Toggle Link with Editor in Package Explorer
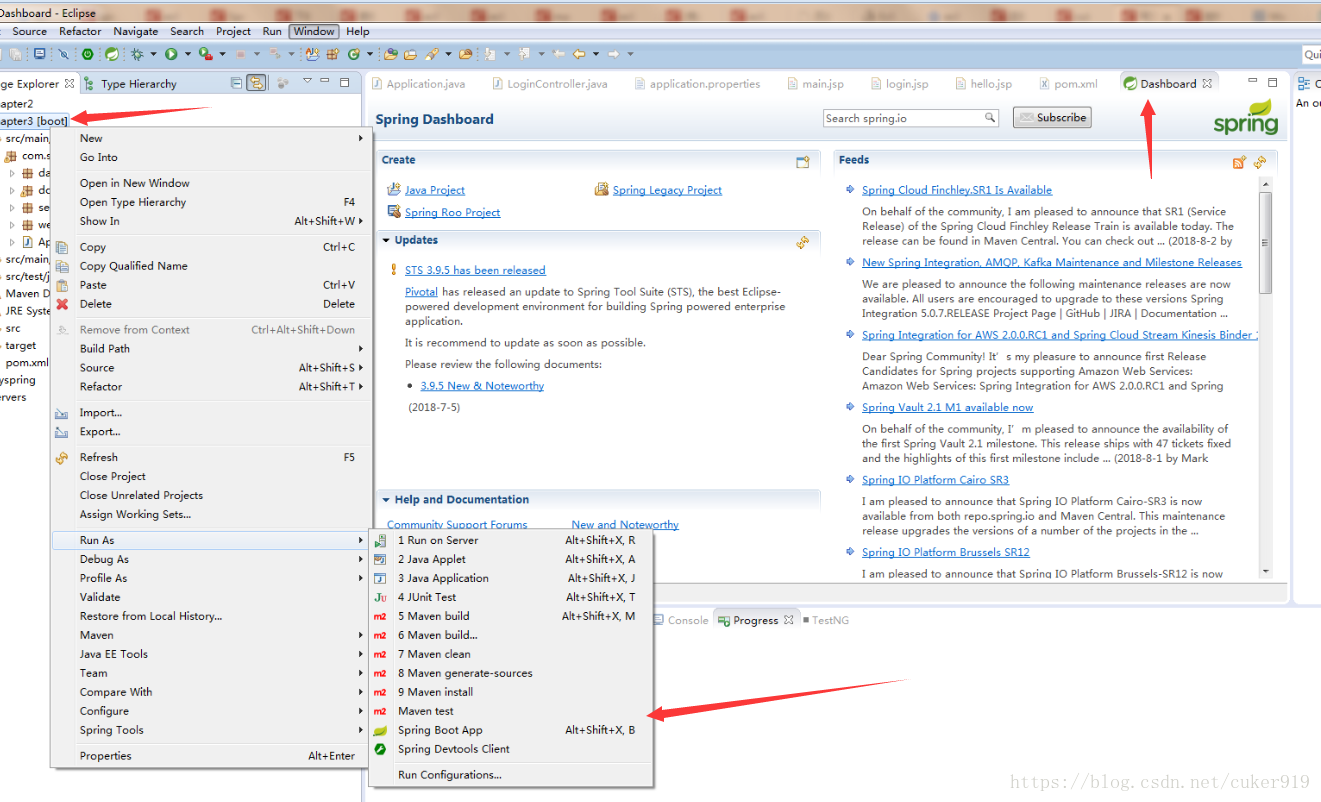Viewport: 1321px width, 802px height. tap(256, 83)
